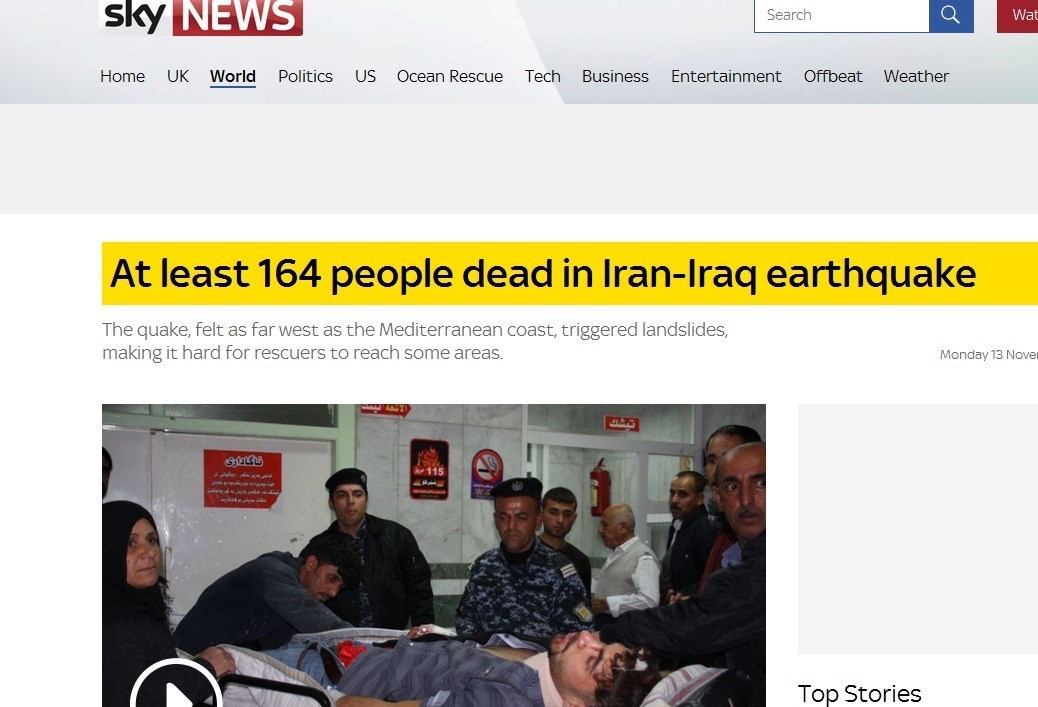Select the World navigation tab
This screenshot has width=1038, height=707.
232,76
